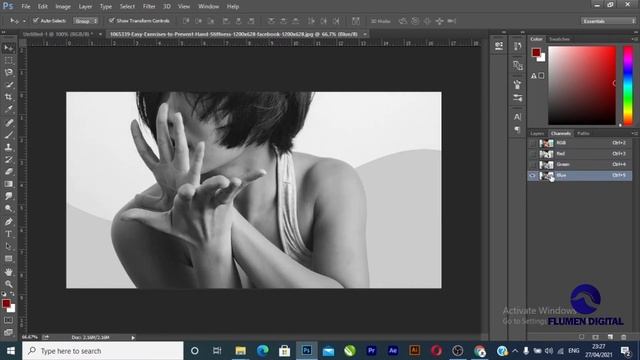Open the File menu
The height and width of the screenshot is (360, 640).
pyautogui.click(x=26, y=7)
